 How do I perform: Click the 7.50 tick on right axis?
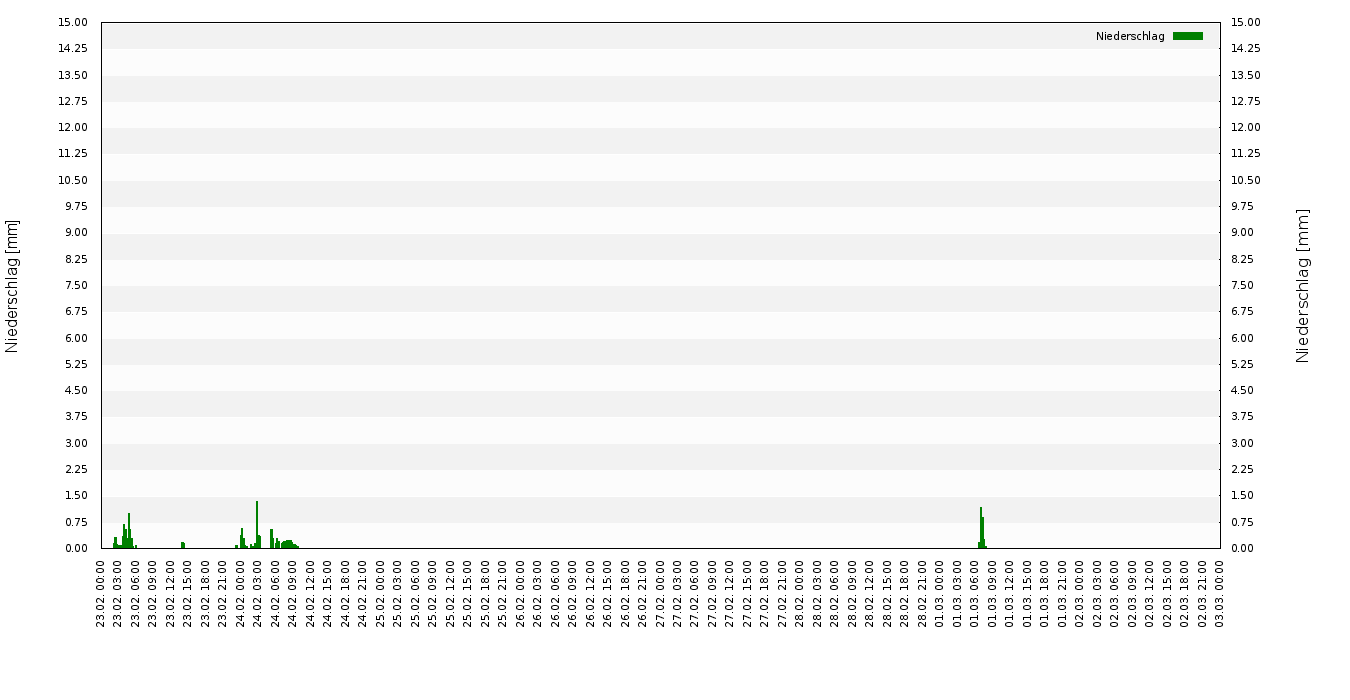pyautogui.click(x=1246, y=285)
